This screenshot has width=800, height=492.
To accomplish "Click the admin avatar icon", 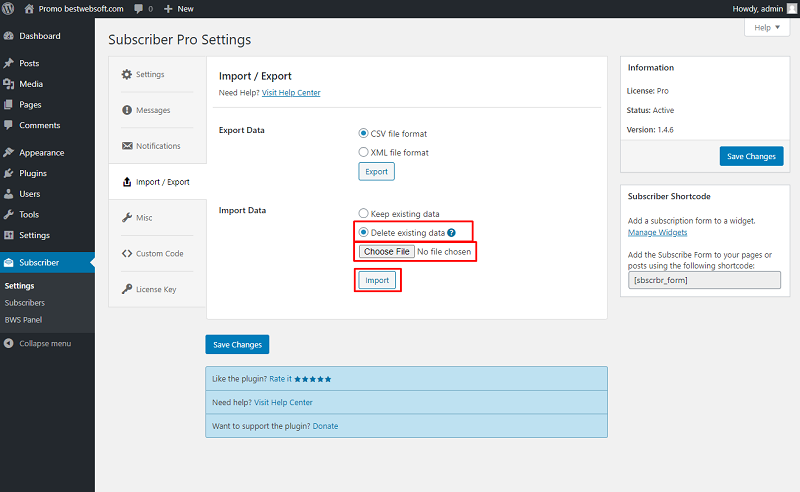I will (792, 9).
